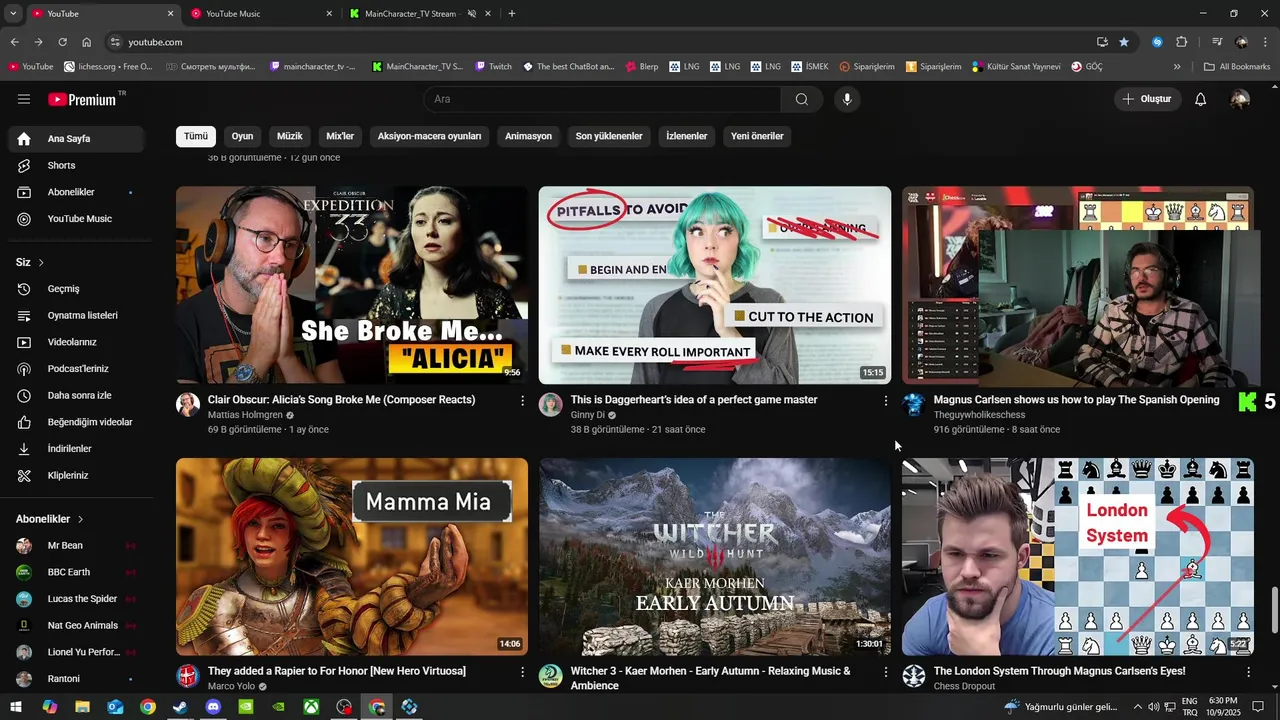This screenshot has height=720, width=1280.
Task: Play the Witcher Kaer Morhen thumbnail
Action: click(715, 557)
